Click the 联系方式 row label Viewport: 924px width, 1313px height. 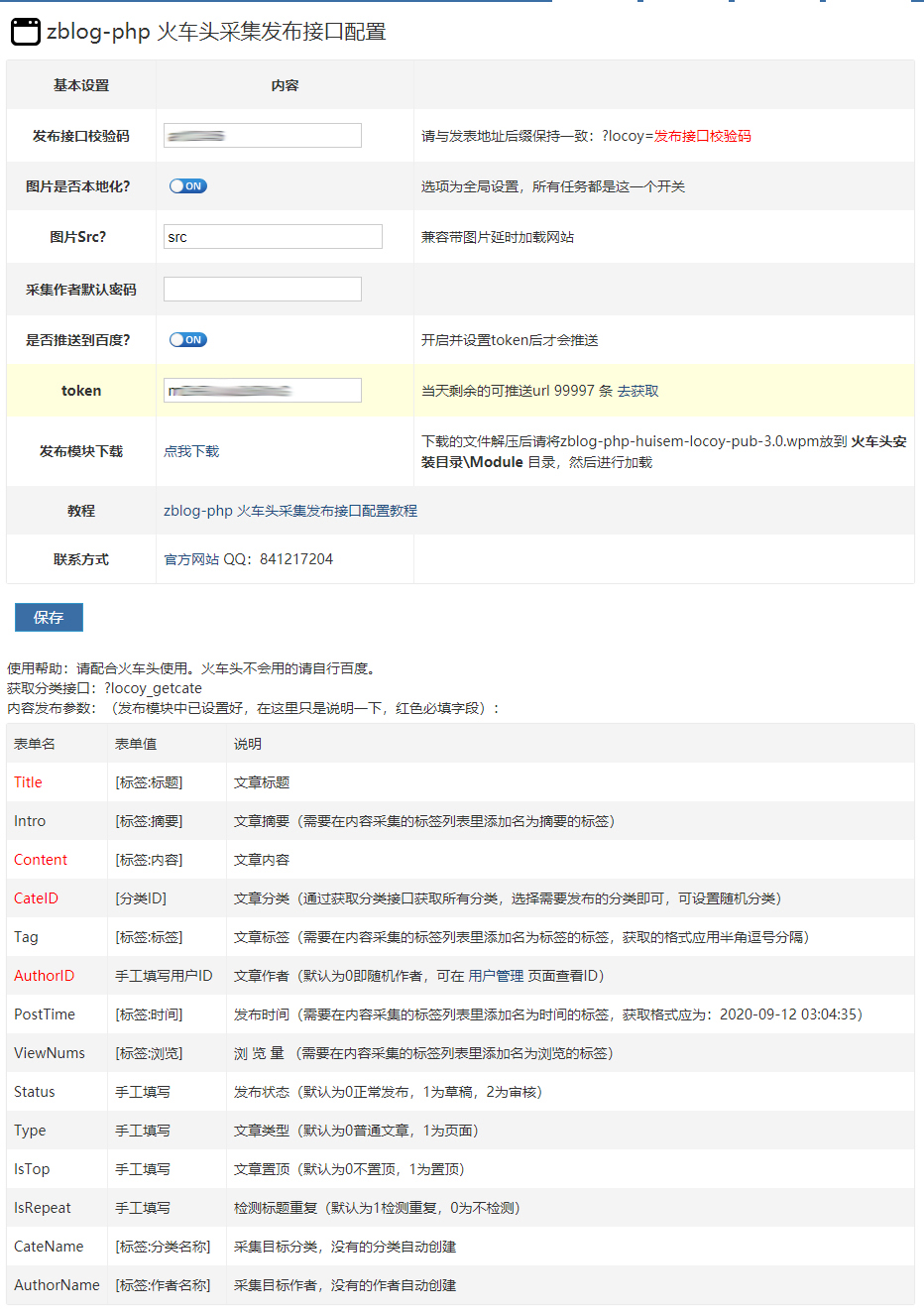[81, 559]
